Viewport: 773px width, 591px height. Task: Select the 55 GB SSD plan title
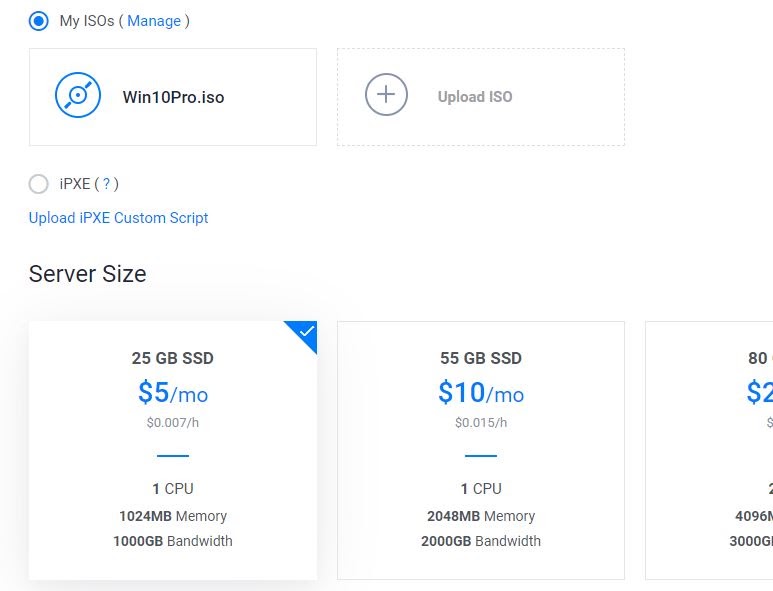[481, 358]
